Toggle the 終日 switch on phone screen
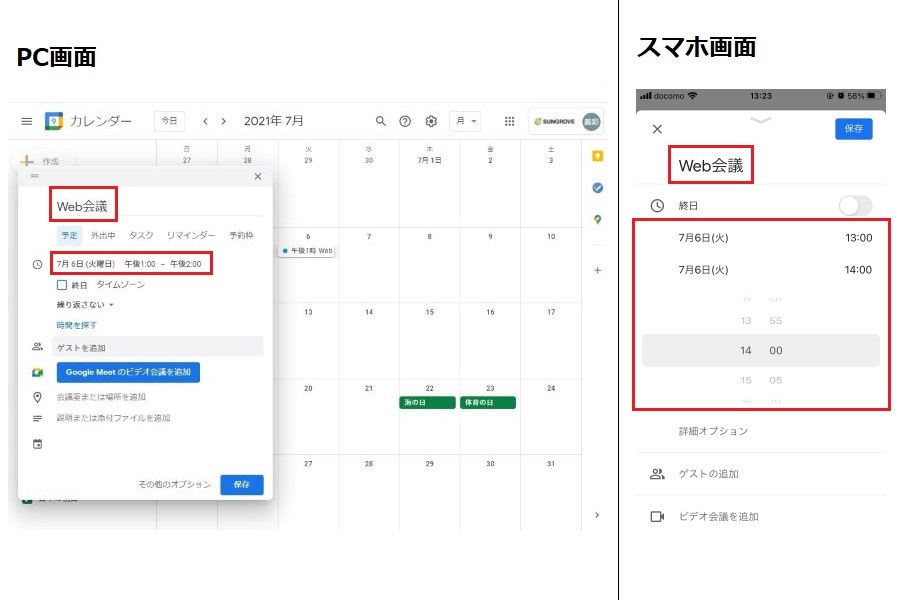Image resolution: width=900 pixels, height=600 pixels. 855,205
